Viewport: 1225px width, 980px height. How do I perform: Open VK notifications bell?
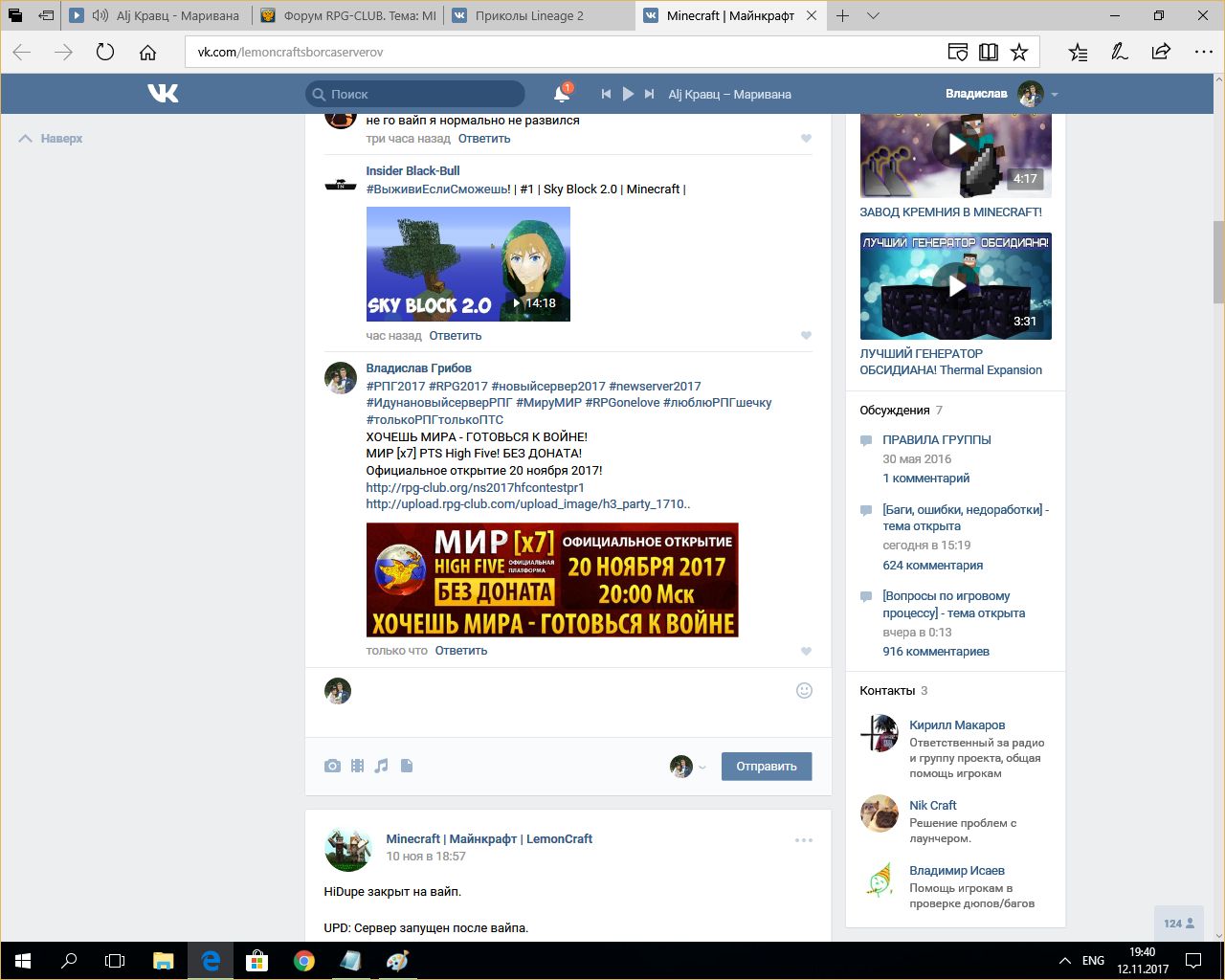click(x=562, y=94)
